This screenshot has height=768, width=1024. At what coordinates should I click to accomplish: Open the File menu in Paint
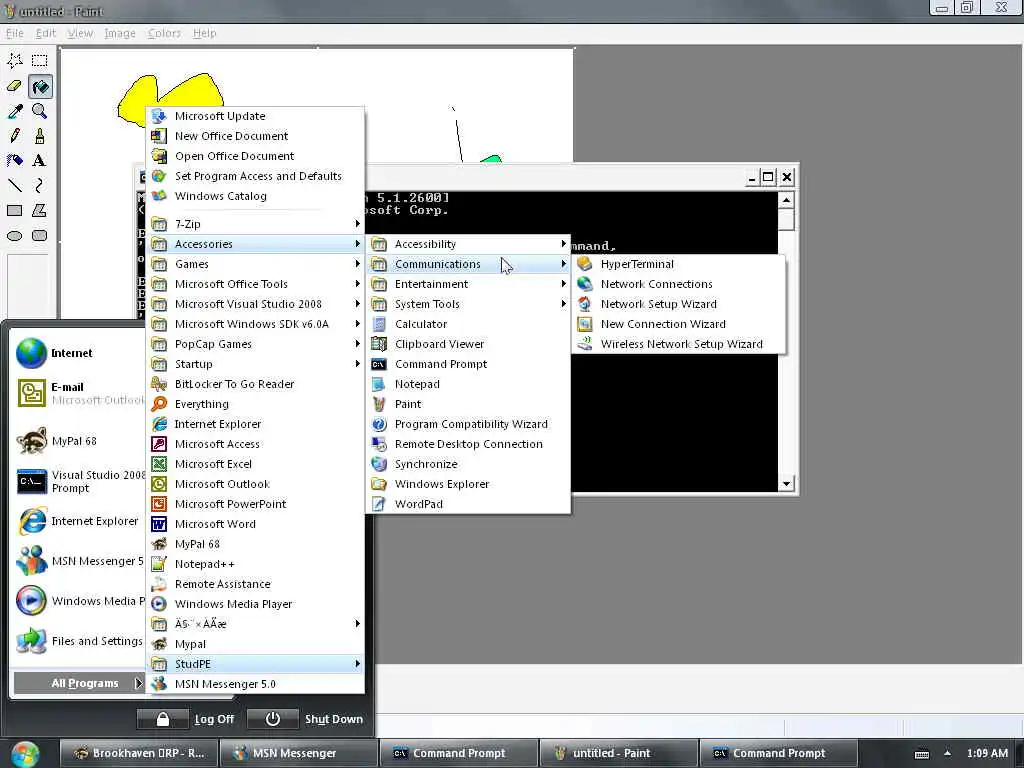(x=14, y=33)
